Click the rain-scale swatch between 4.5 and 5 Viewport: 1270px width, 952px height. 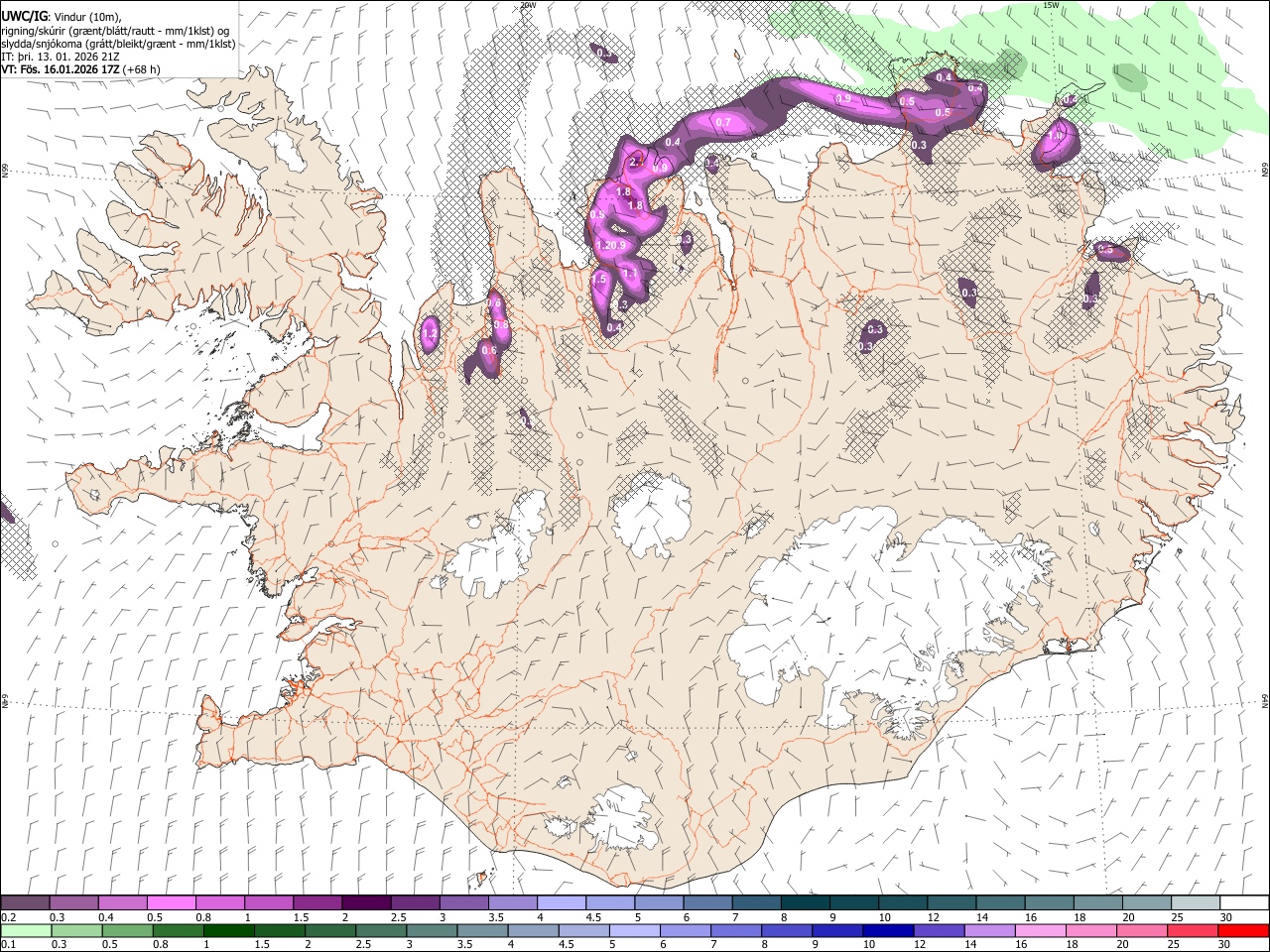(x=583, y=930)
